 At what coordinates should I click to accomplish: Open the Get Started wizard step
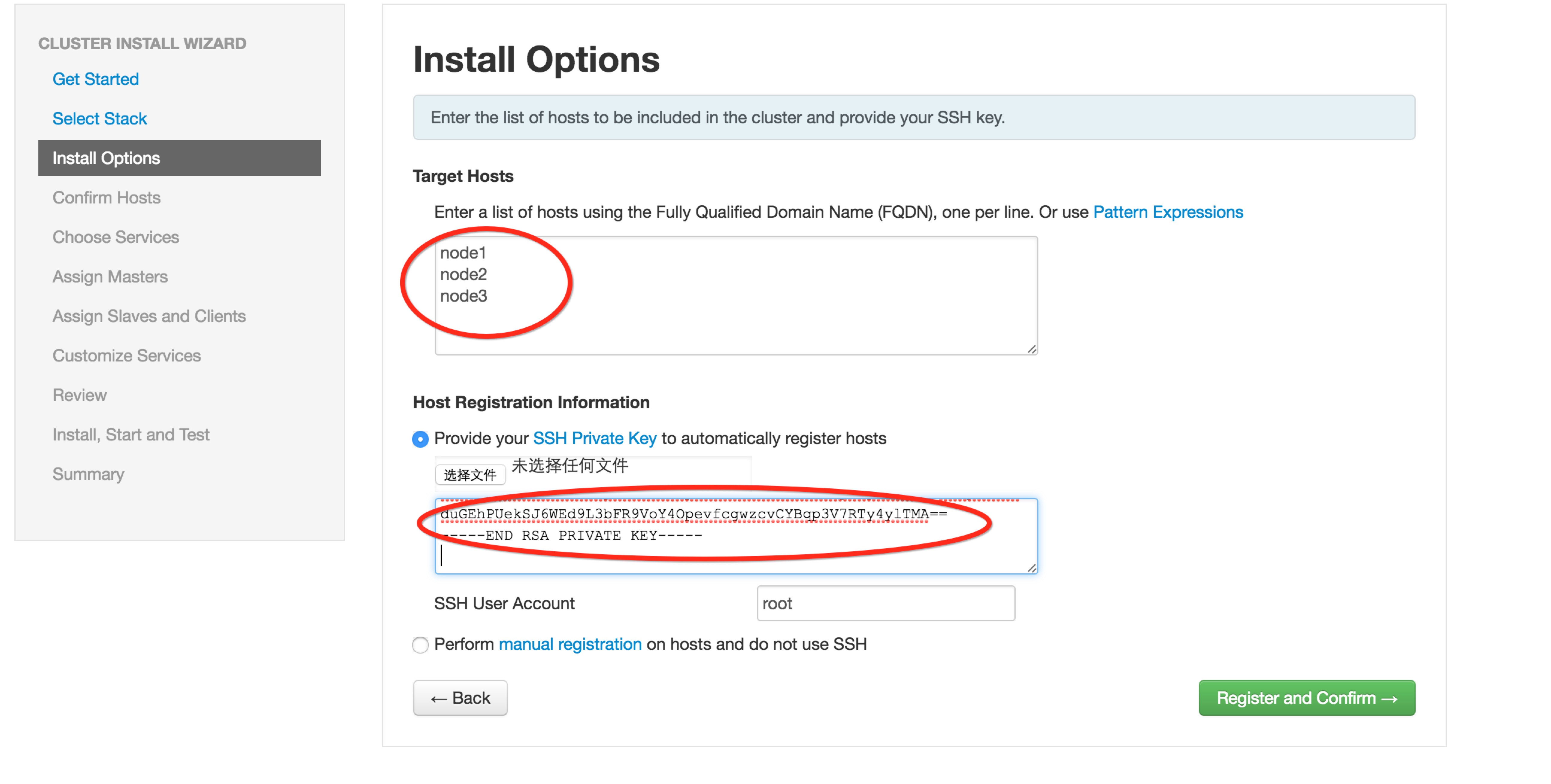(96, 79)
